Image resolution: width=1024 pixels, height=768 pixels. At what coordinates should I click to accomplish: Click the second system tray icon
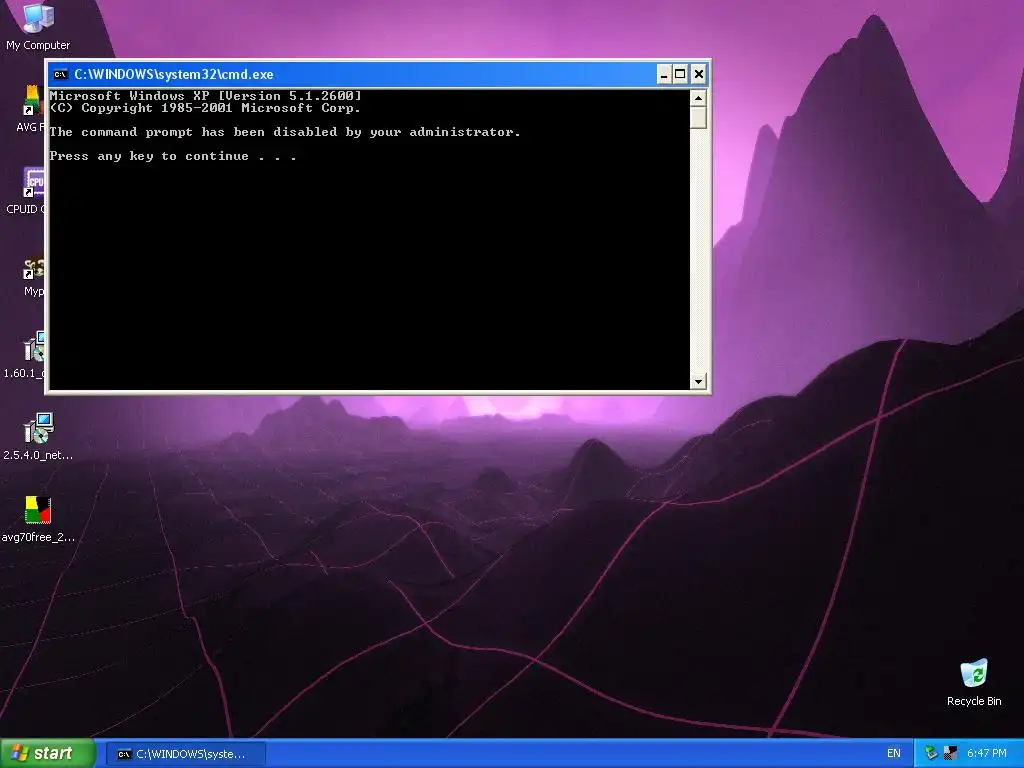pyautogui.click(x=950, y=754)
